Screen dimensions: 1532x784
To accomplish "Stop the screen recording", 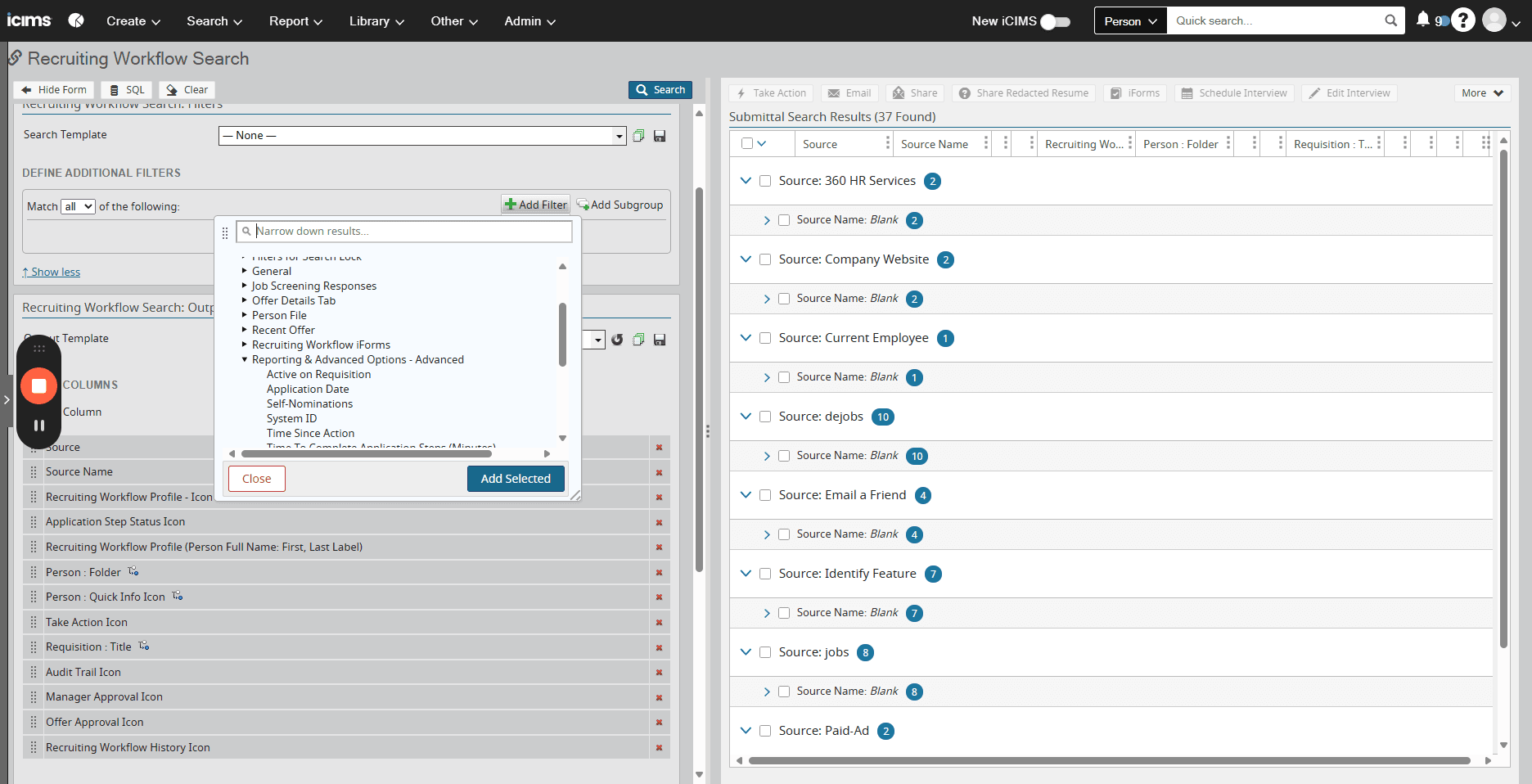I will [38, 385].
